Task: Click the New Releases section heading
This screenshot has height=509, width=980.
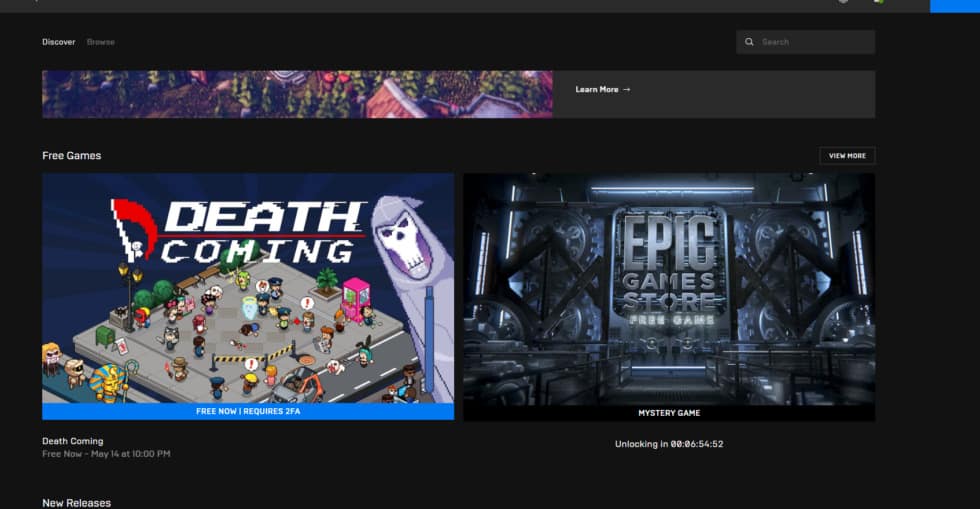Action: 76,503
